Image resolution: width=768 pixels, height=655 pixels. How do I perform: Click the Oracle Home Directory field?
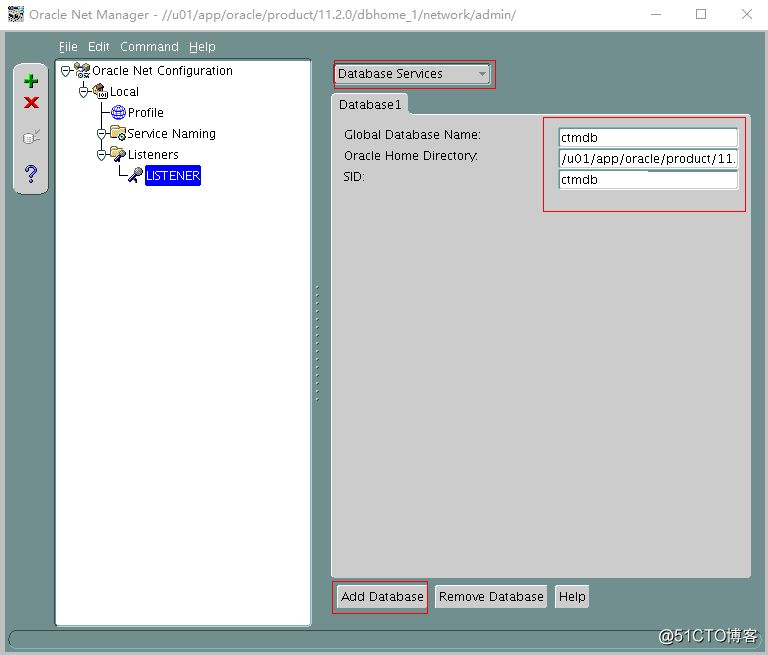(x=648, y=159)
